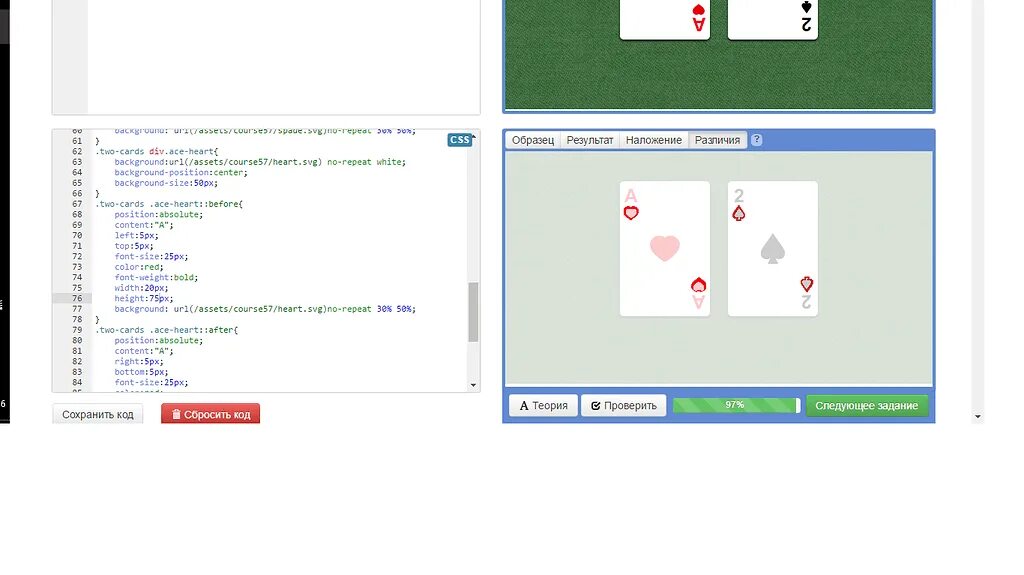Click the page scrollbar down arrow
Image resolution: width=1024 pixels, height=575 pixels.
(x=978, y=416)
